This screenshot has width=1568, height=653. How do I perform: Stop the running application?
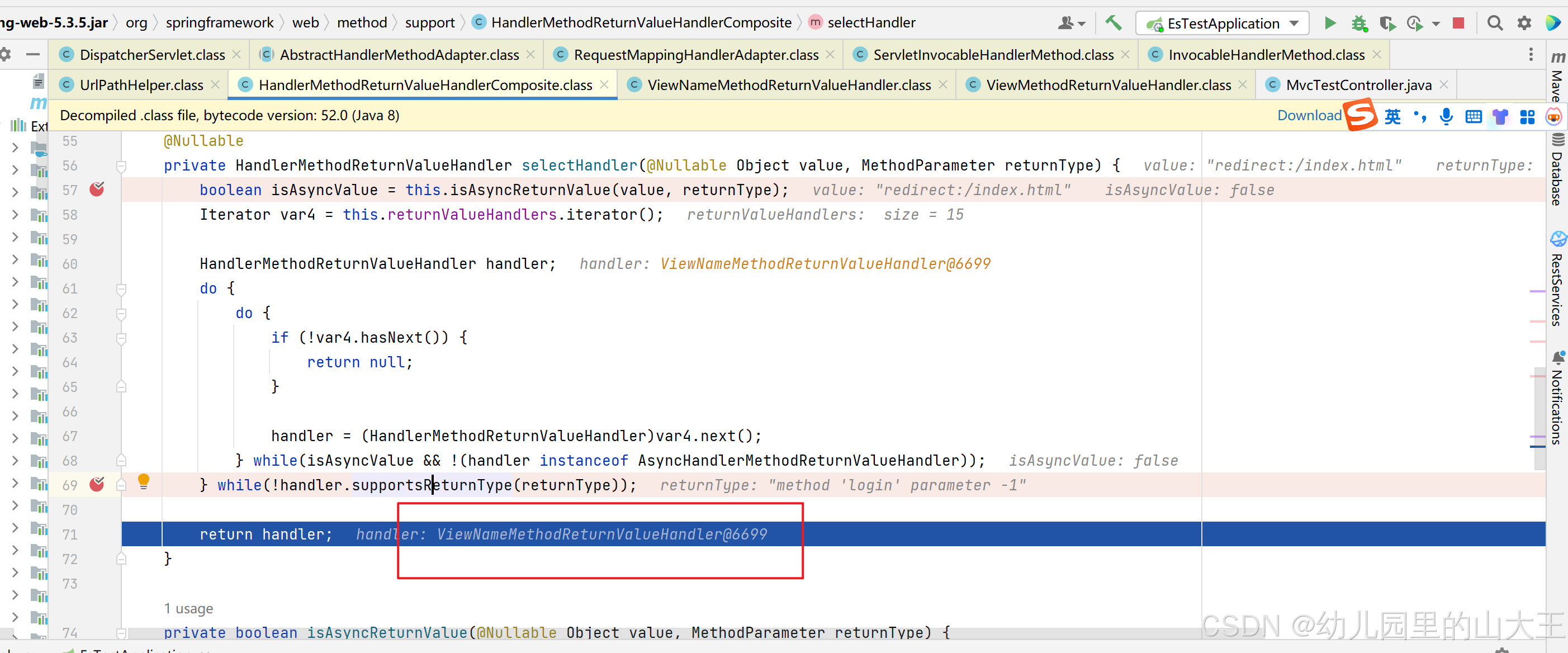click(x=1458, y=23)
